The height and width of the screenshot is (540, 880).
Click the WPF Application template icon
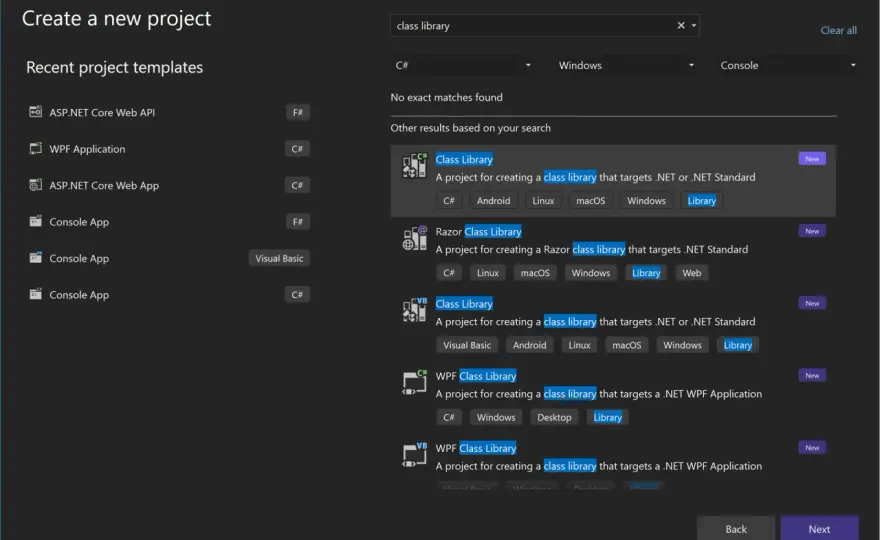point(35,148)
